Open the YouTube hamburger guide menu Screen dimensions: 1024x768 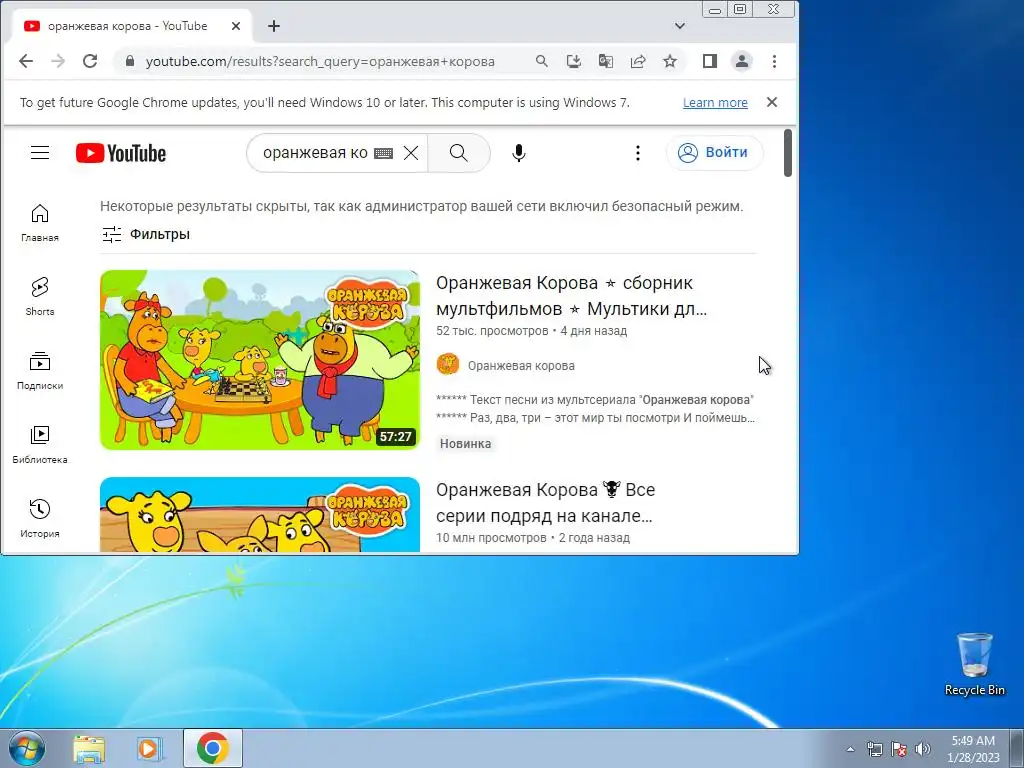point(40,153)
